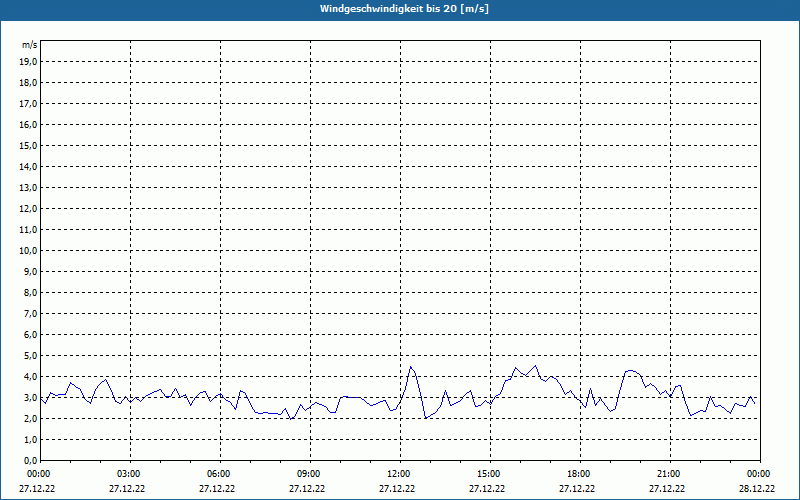Screen dimensions: 800x500
Task: Click the m/s unit label on y-axis
Action: 30,46
